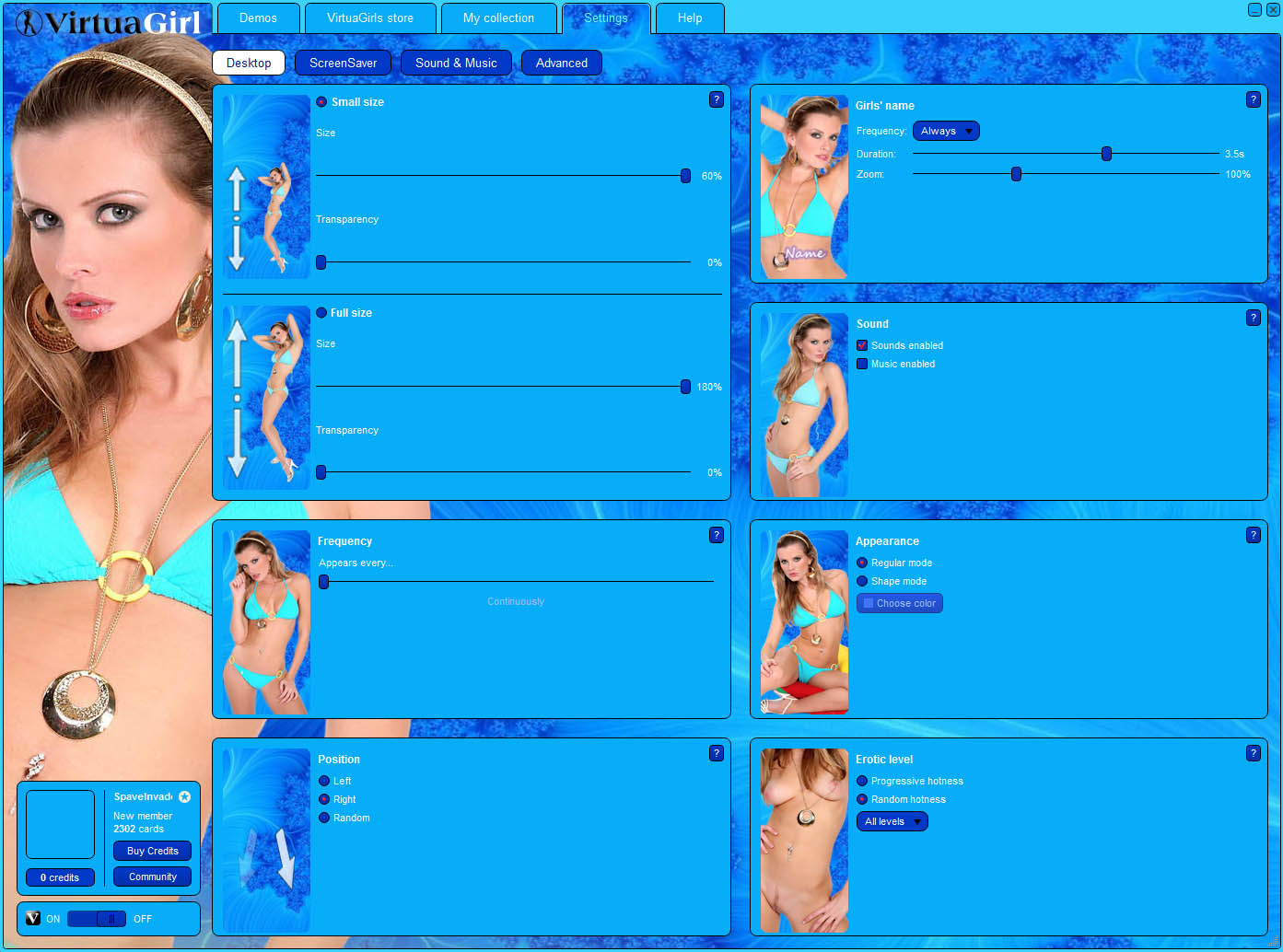Expand the Frequency Always dropdown

[x=945, y=131]
